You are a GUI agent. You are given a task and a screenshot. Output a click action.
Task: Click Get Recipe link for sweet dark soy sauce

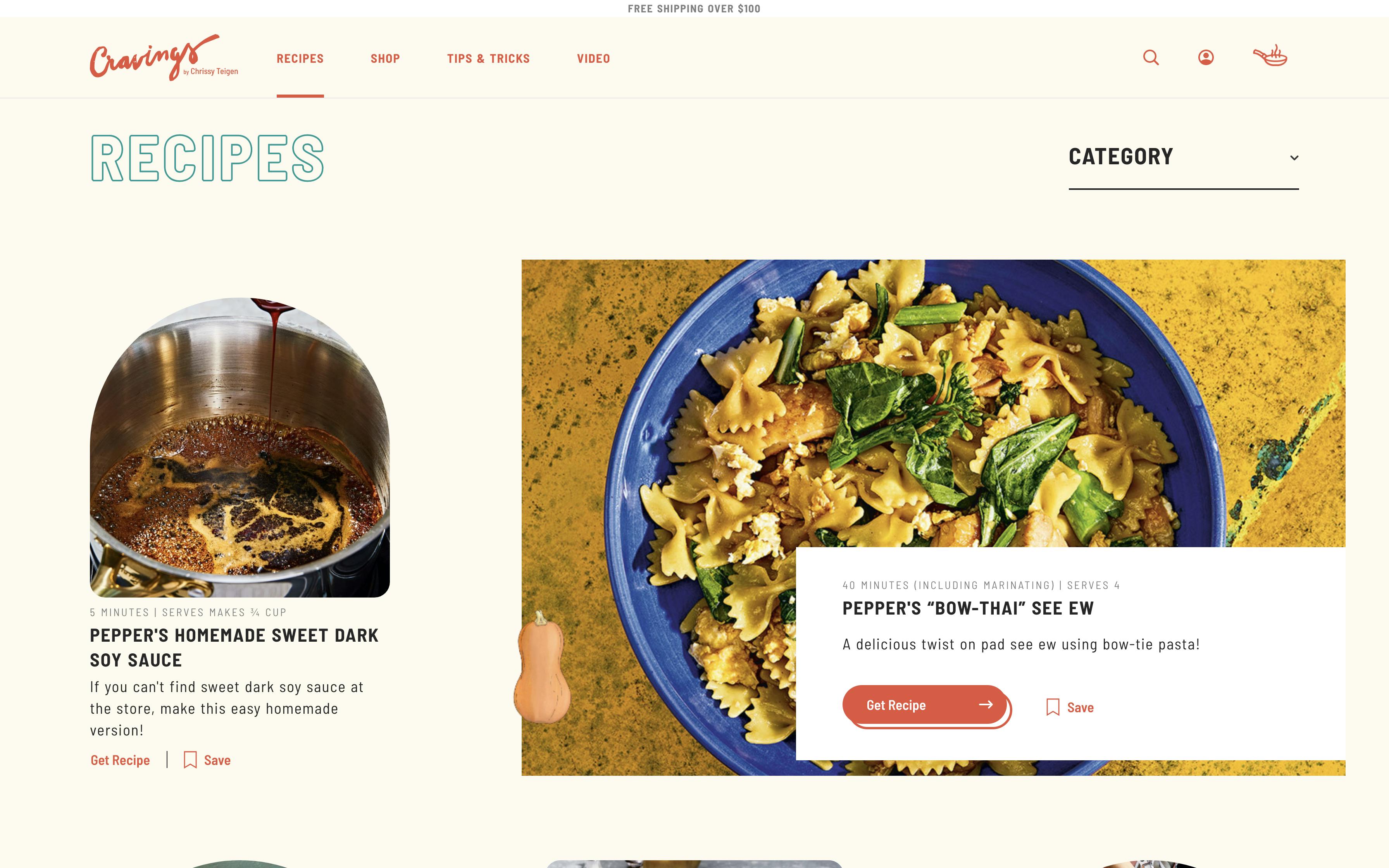[x=120, y=760]
